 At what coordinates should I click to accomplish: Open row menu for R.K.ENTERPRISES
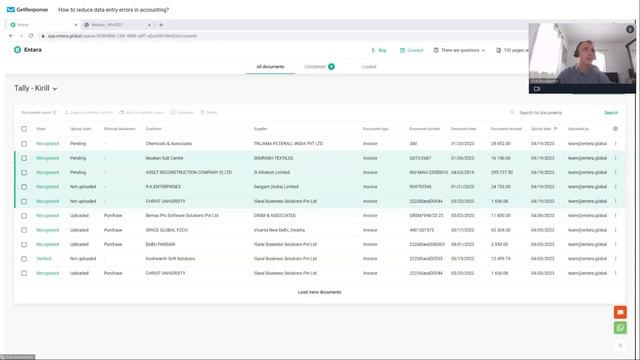616,187
